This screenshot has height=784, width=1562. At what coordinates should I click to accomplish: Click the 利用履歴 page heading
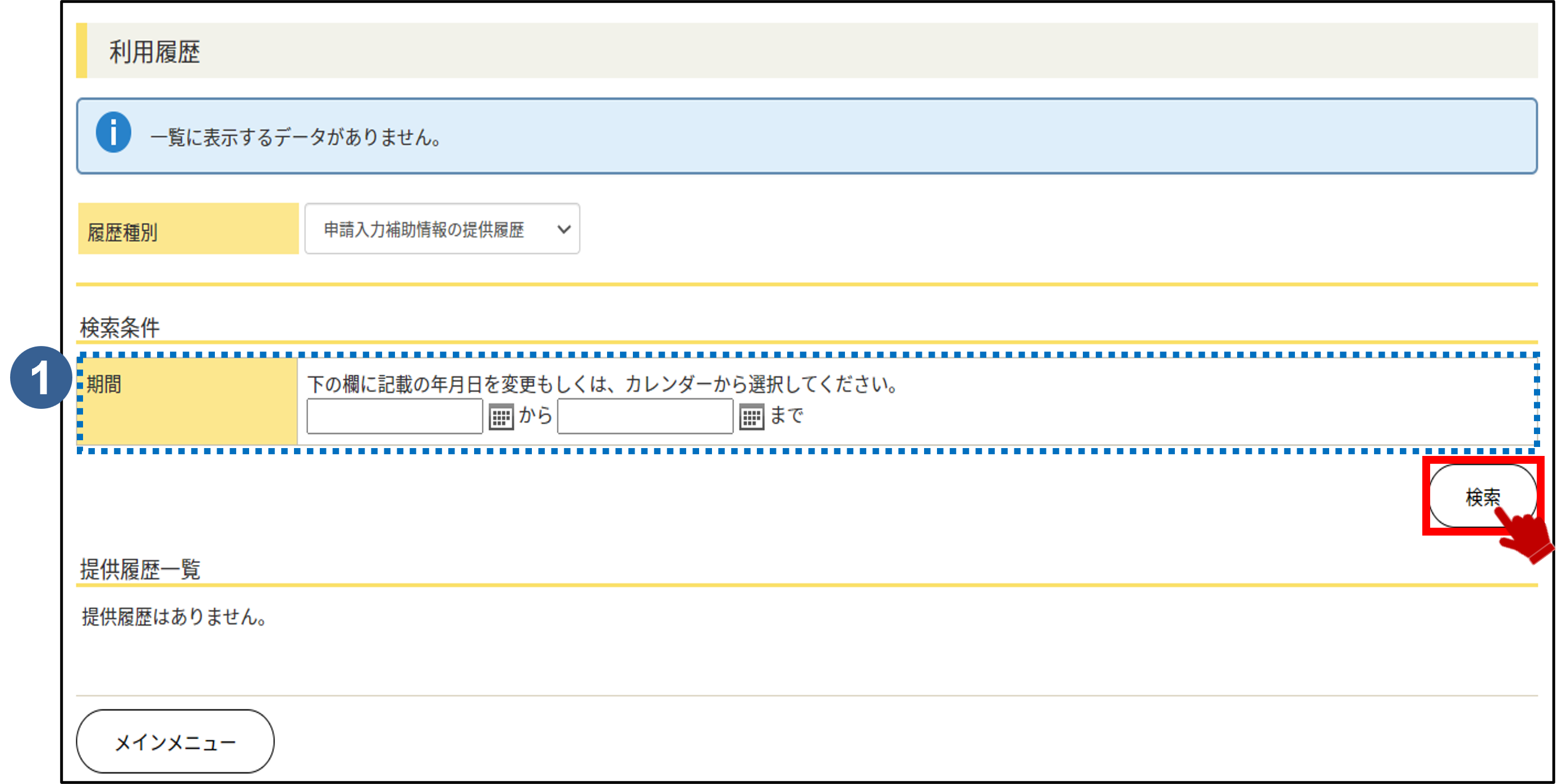(154, 52)
